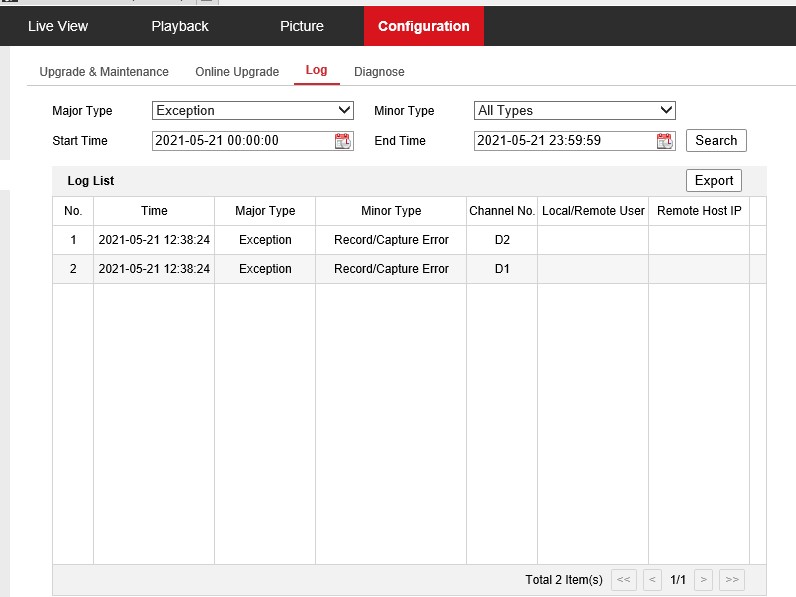Click the Start Time input field
The width and height of the screenshot is (796, 597).
pyautogui.click(x=242, y=141)
